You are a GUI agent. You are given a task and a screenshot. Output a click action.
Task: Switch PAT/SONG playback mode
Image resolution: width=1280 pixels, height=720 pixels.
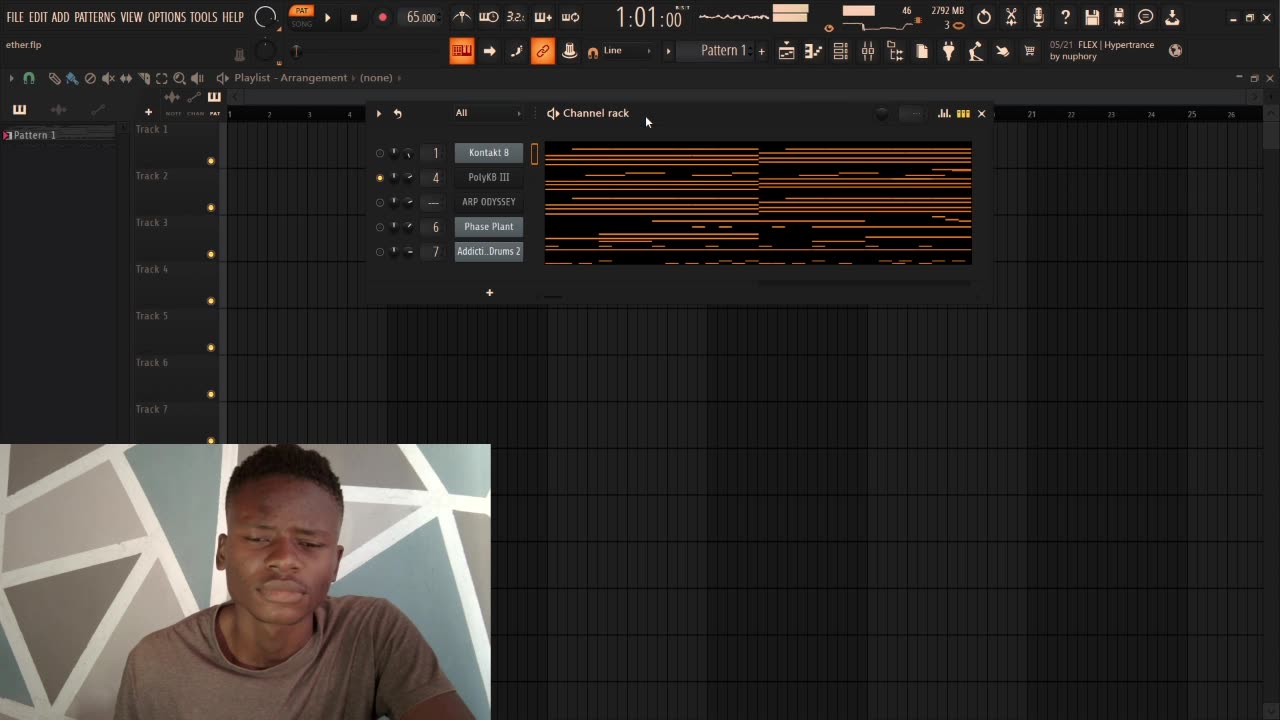301,17
